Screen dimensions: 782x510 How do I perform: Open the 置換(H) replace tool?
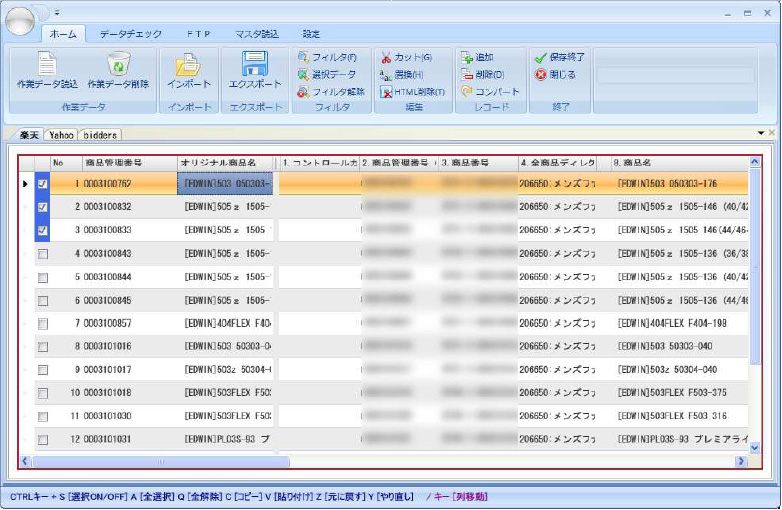(402, 75)
